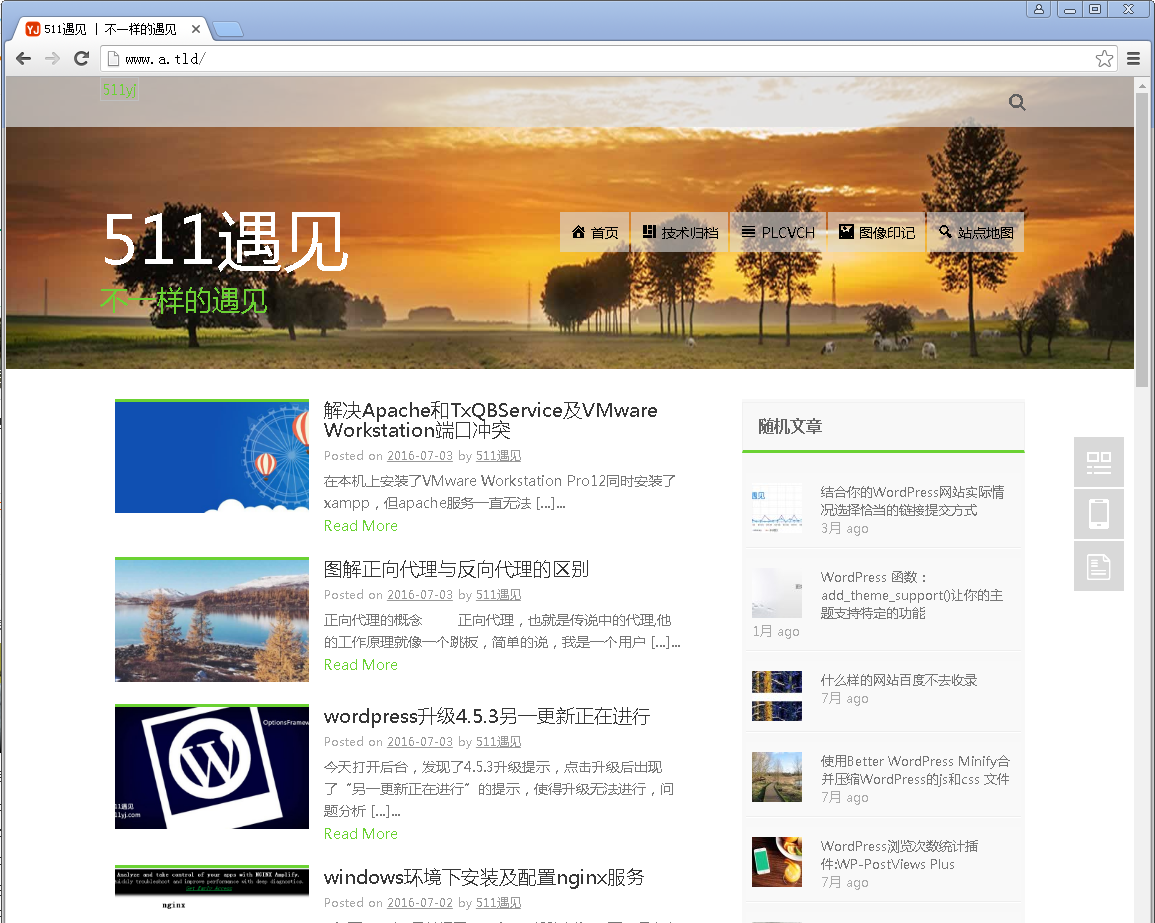
Task: Click the browser forward arrow
Action: coord(52,59)
